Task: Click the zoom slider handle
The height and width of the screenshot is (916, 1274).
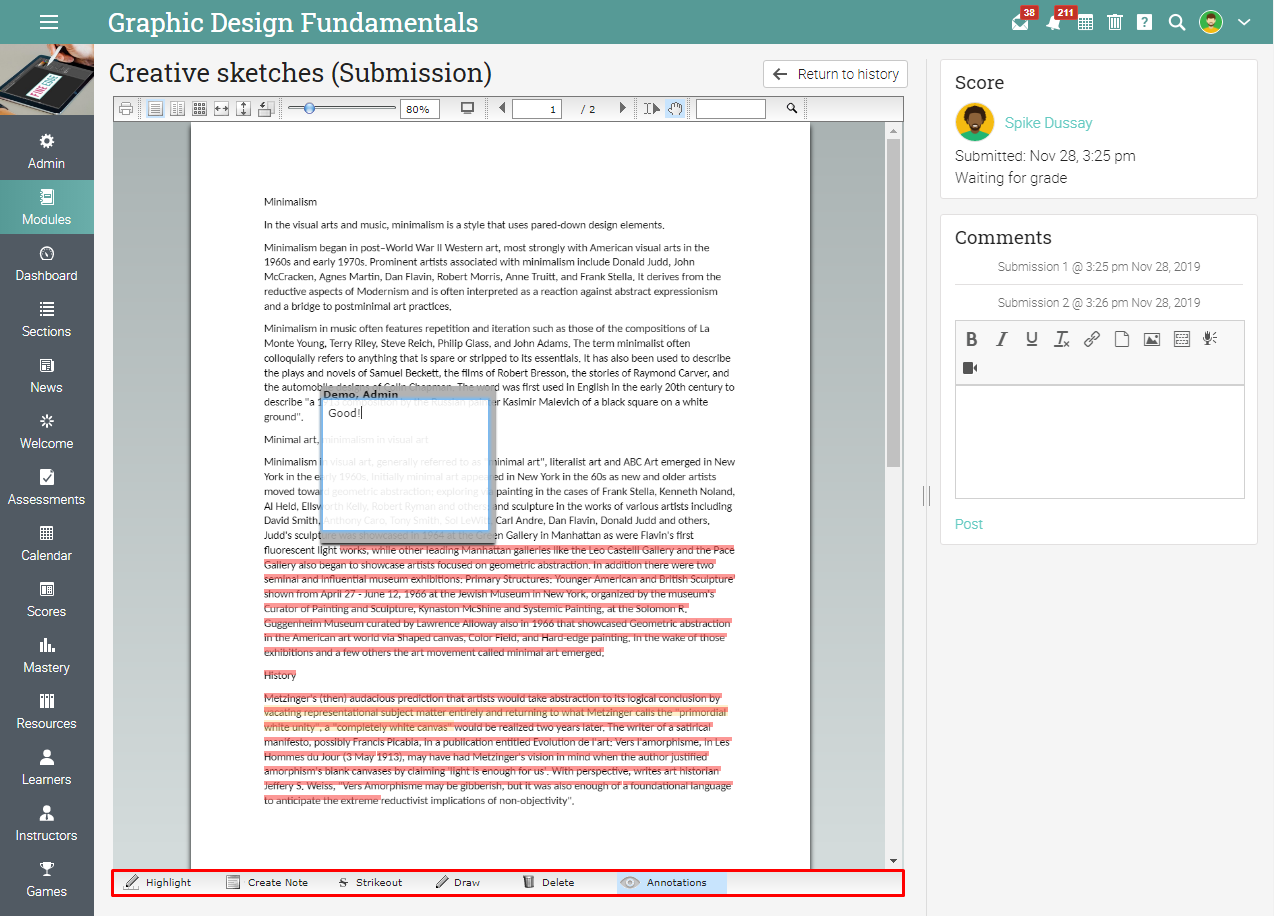Action: pyautogui.click(x=309, y=108)
